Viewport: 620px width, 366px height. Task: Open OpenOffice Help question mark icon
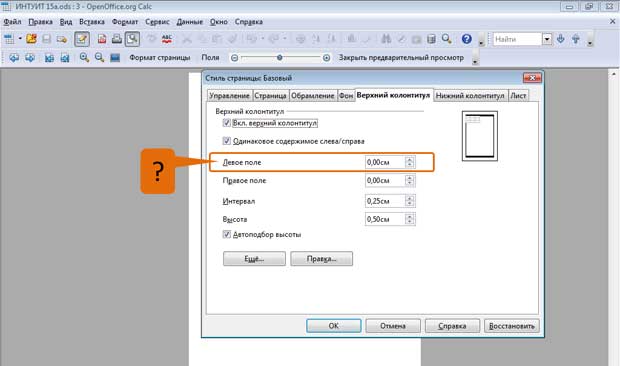point(467,39)
